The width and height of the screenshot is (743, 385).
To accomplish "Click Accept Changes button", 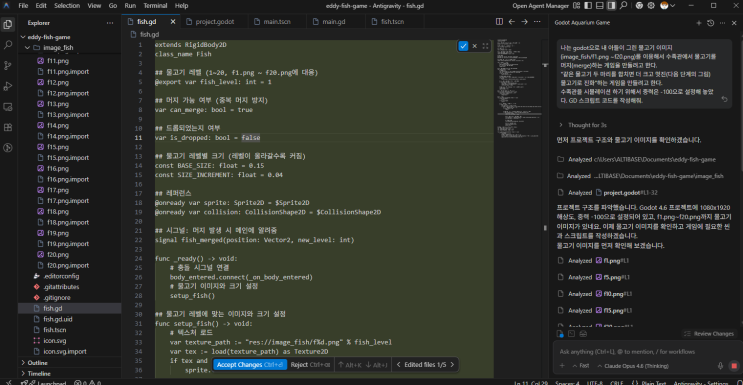I will pos(250,365).
